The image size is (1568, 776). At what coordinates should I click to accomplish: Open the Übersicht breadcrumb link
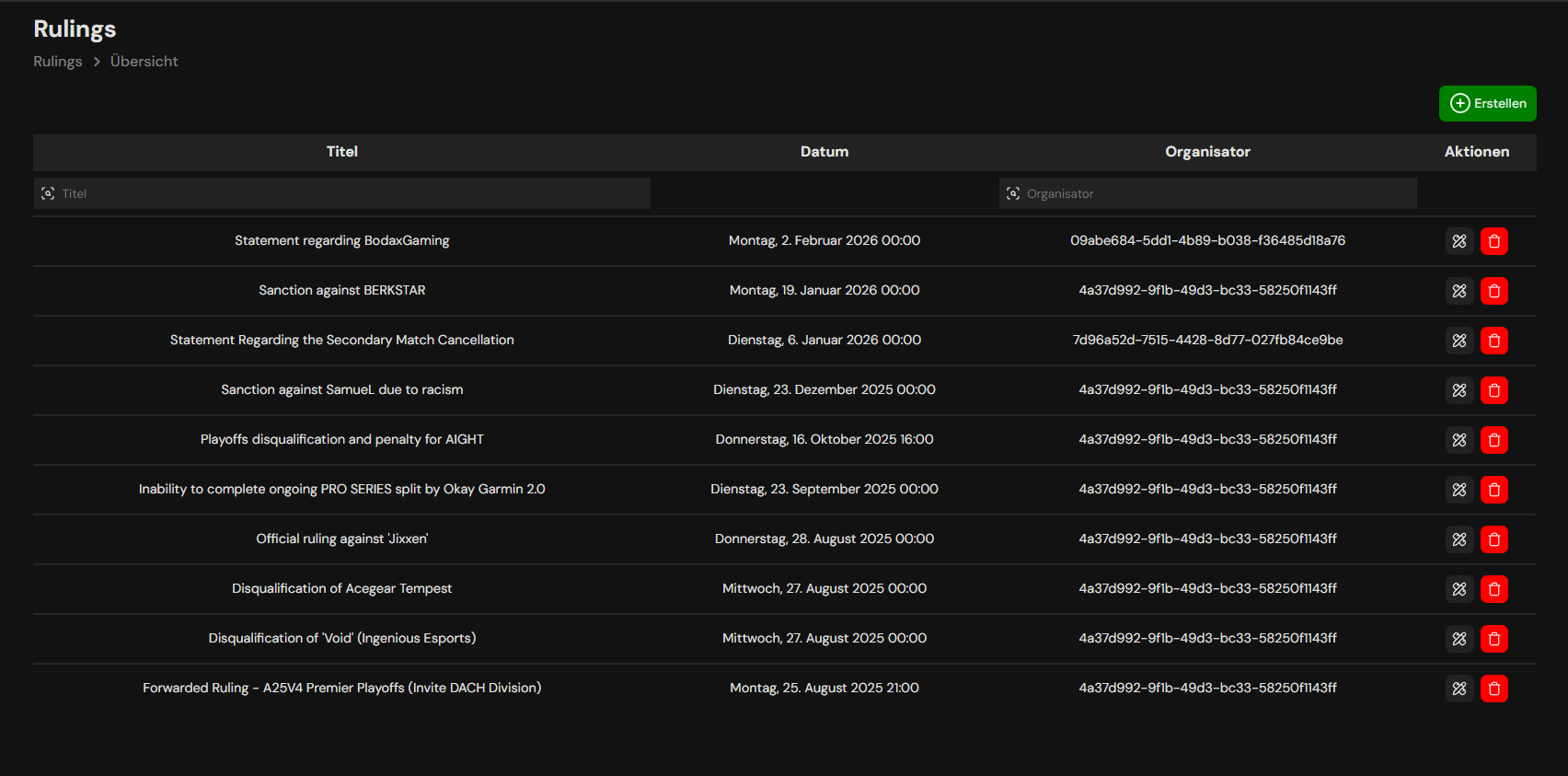(x=144, y=62)
